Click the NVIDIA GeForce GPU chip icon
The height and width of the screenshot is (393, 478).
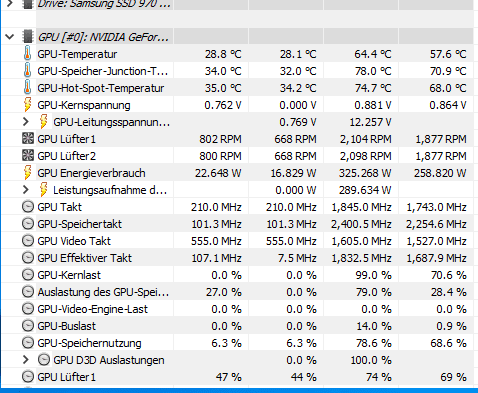[28, 37]
